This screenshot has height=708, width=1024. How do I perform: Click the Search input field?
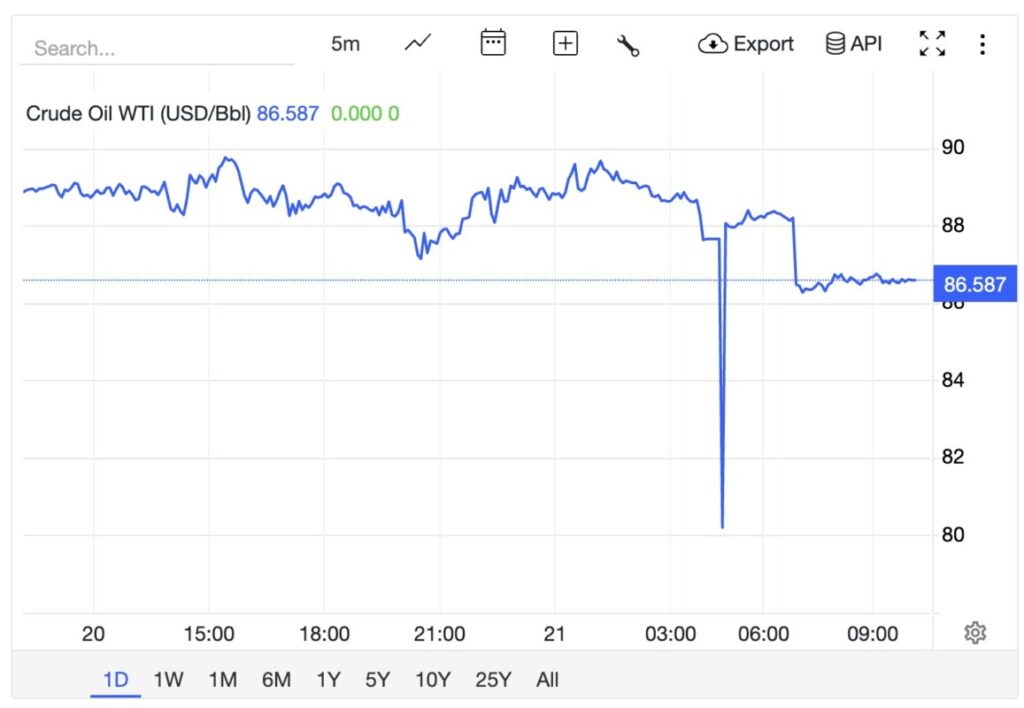pyautogui.click(x=160, y=48)
